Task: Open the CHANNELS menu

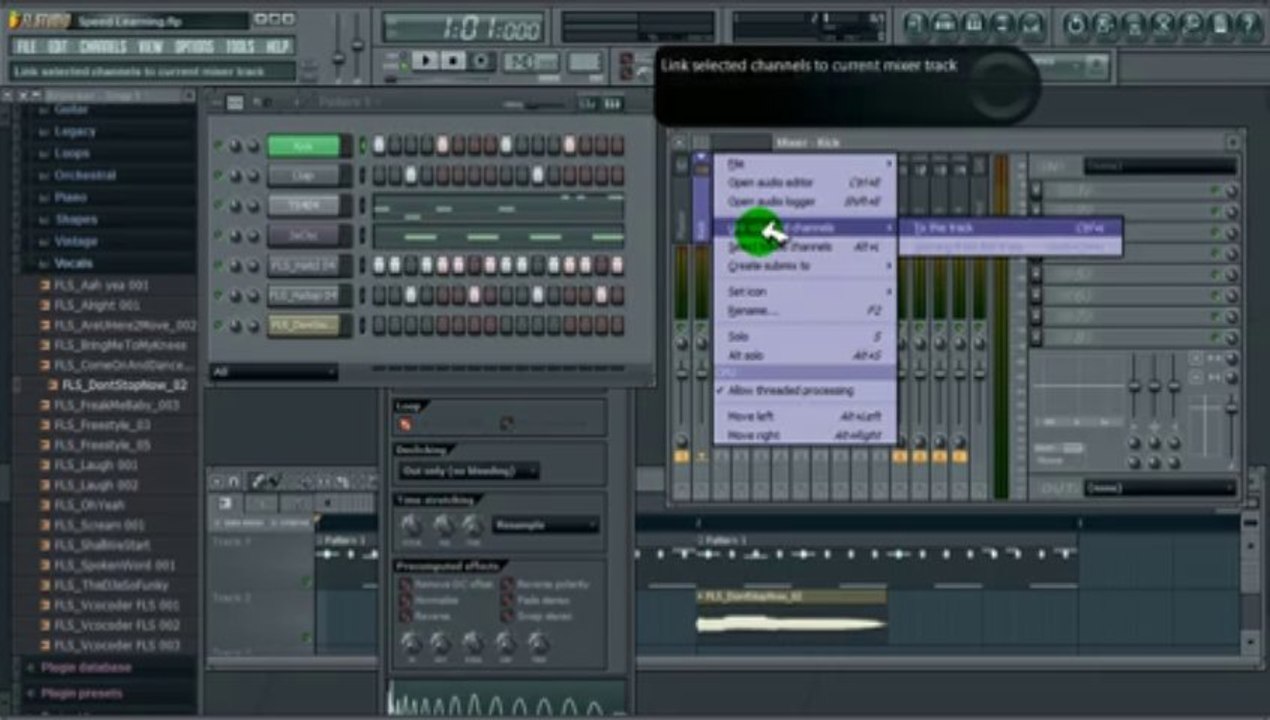Action: click(x=102, y=47)
